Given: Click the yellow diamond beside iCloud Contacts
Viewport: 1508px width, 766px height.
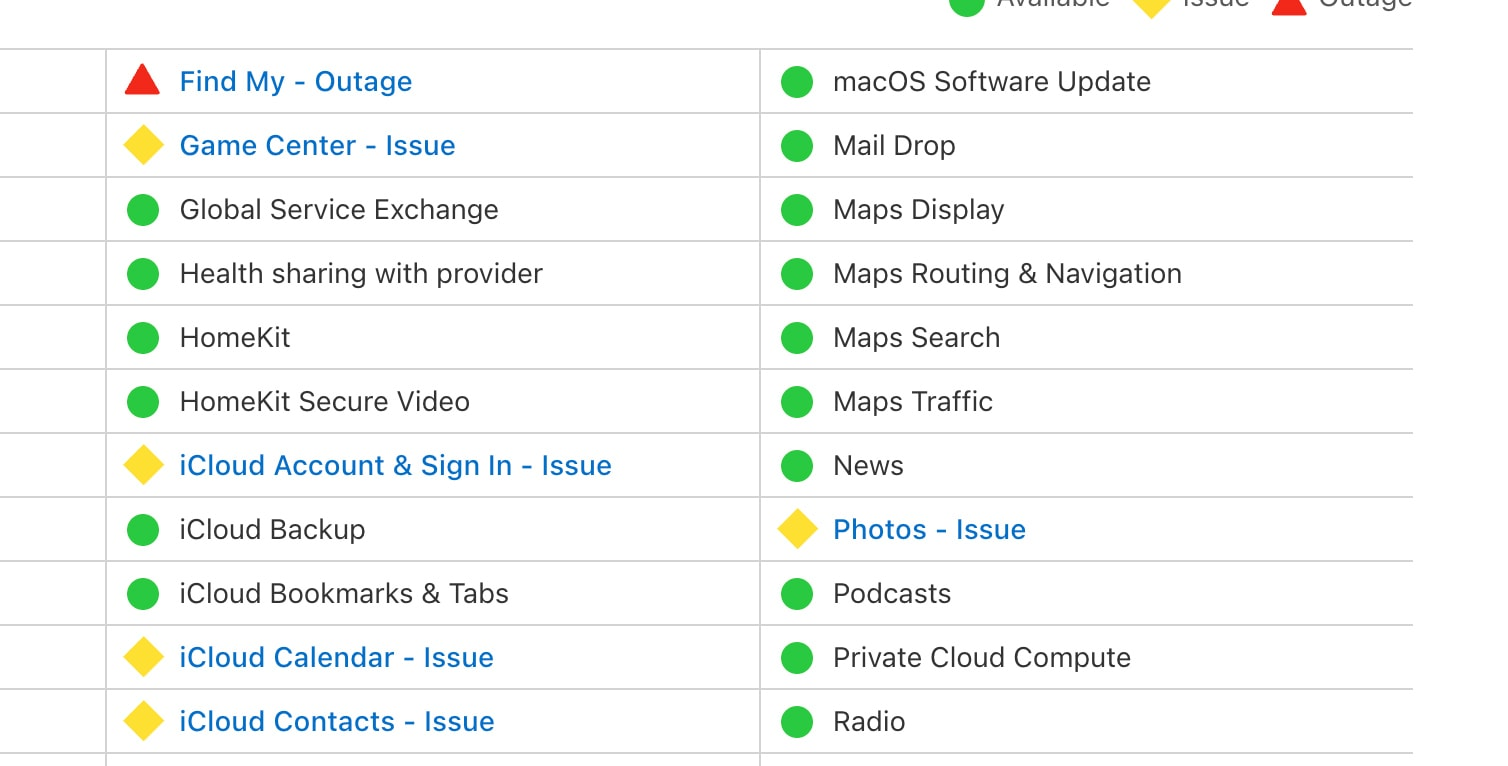Looking at the screenshot, I should [x=143, y=721].
